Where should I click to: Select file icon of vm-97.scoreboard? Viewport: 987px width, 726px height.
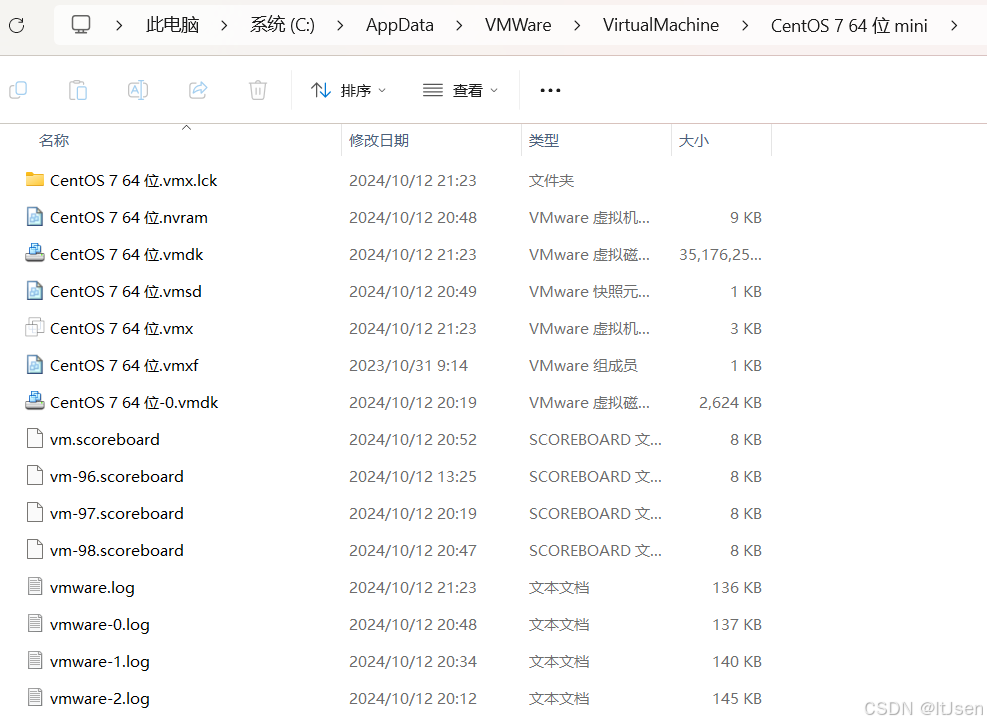[x=35, y=513]
